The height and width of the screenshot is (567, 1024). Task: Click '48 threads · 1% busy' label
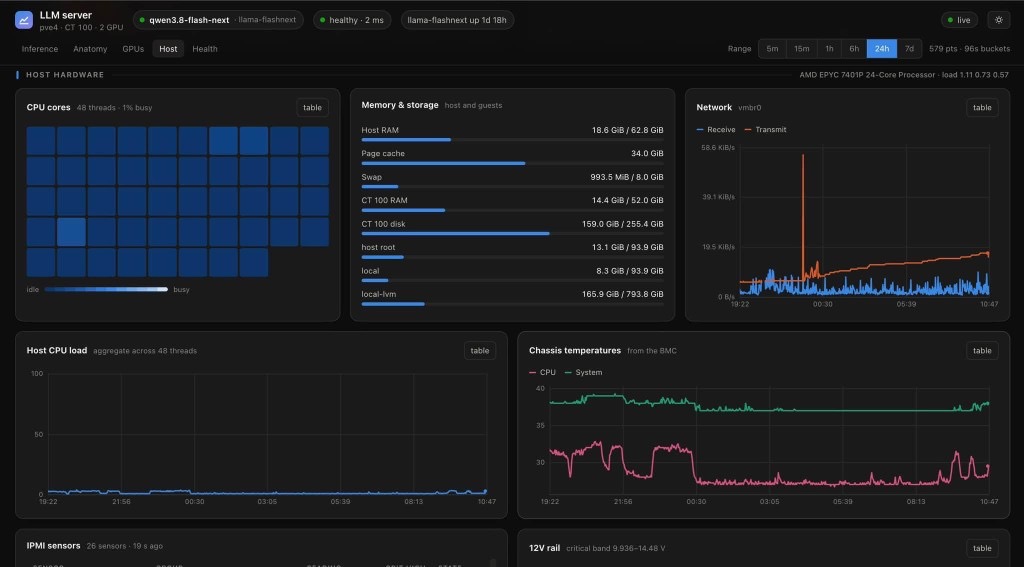114,108
